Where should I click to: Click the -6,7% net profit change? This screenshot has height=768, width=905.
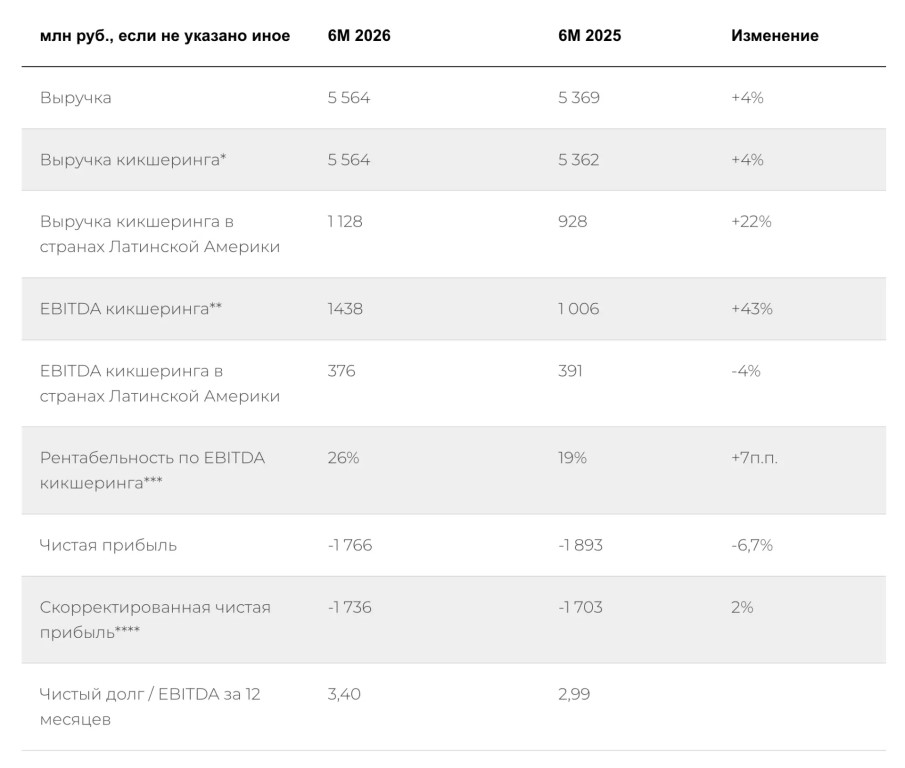pyautogui.click(x=751, y=545)
